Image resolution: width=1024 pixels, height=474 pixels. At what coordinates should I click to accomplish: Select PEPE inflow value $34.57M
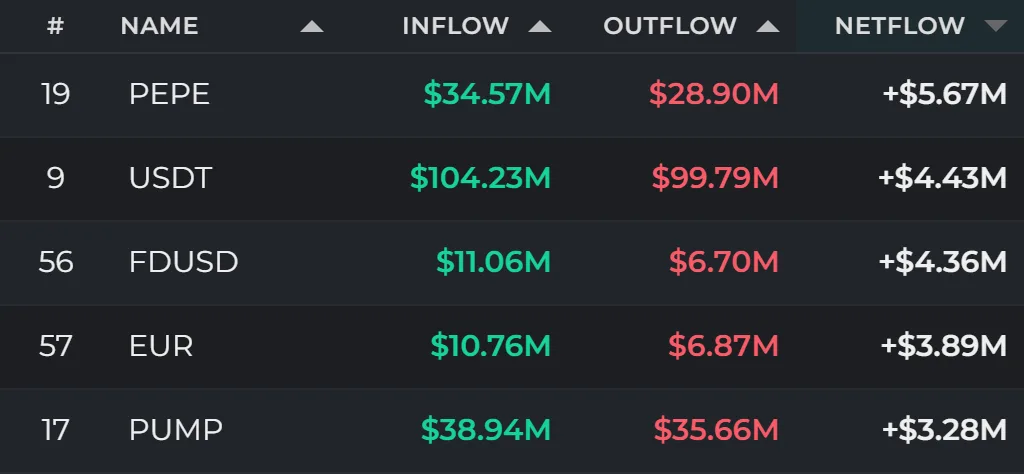click(x=487, y=95)
